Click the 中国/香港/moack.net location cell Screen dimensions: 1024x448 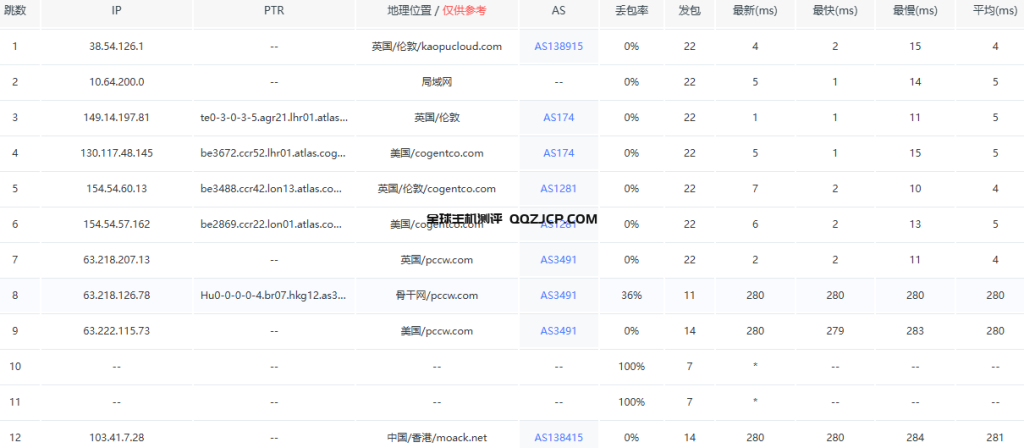coord(434,437)
